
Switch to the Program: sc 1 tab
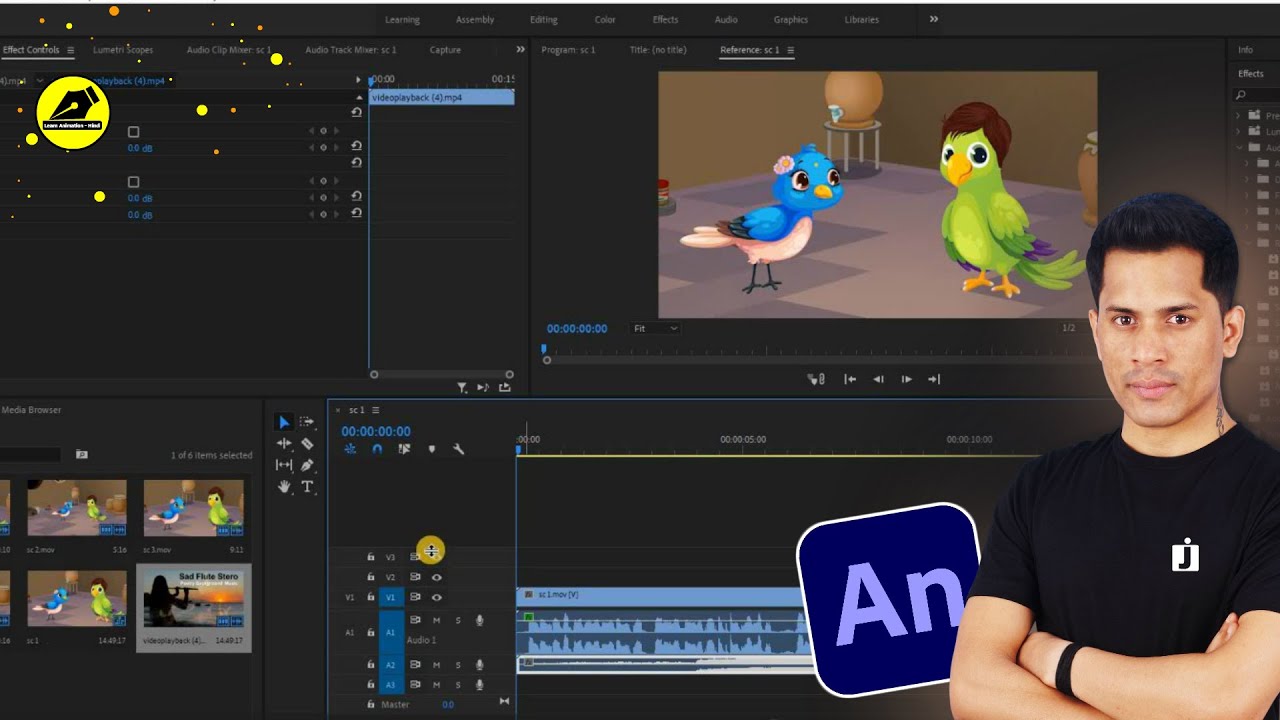(568, 50)
